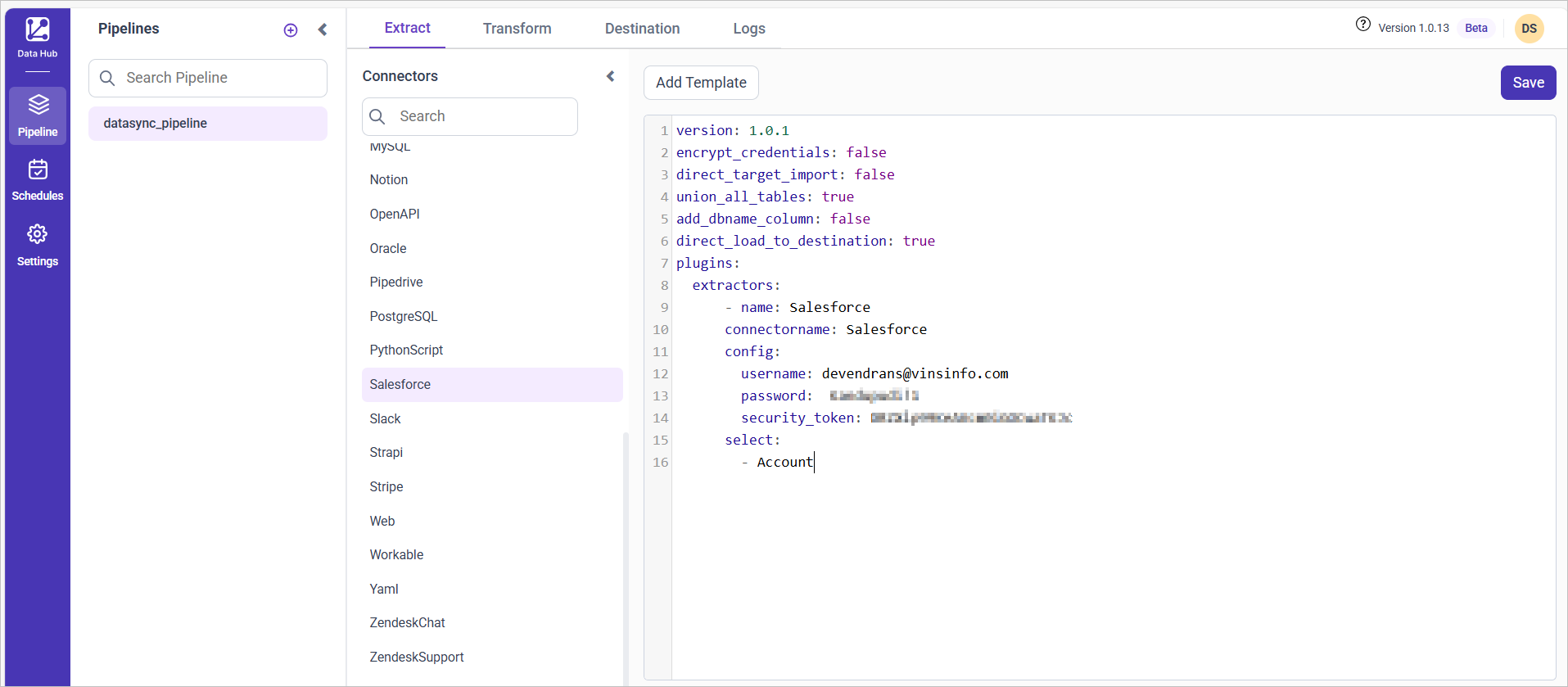Collapse the Connectors panel with chevron
1568x687 pixels.
pyautogui.click(x=610, y=76)
